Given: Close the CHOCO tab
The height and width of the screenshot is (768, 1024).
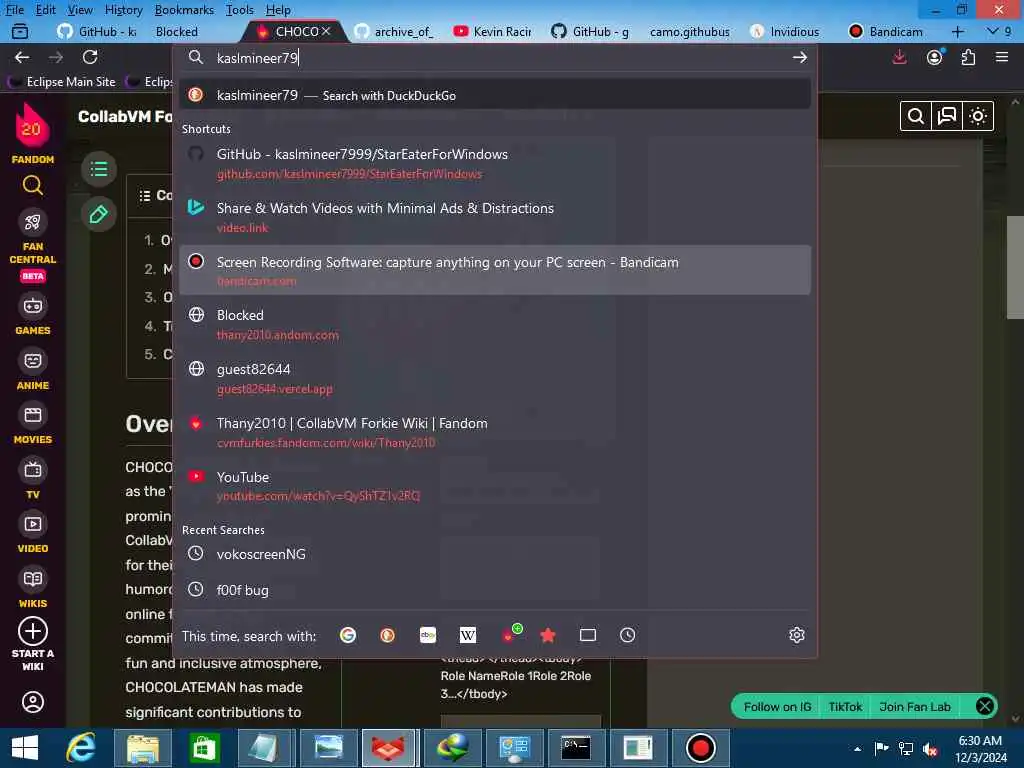Looking at the screenshot, I should pos(326,31).
